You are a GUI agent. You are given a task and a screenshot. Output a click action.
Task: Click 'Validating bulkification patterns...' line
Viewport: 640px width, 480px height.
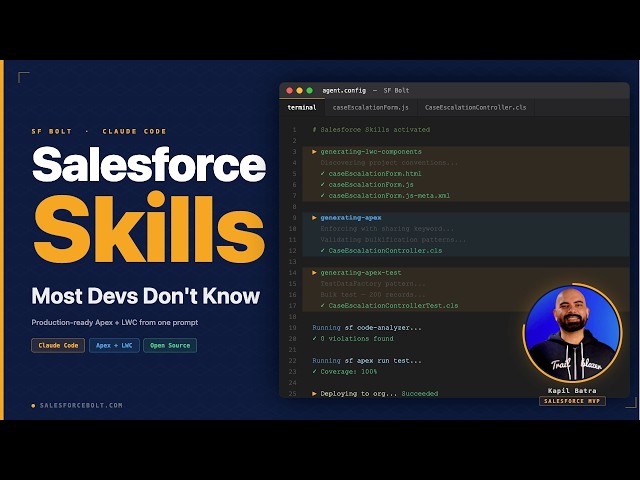(x=393, y=240)
